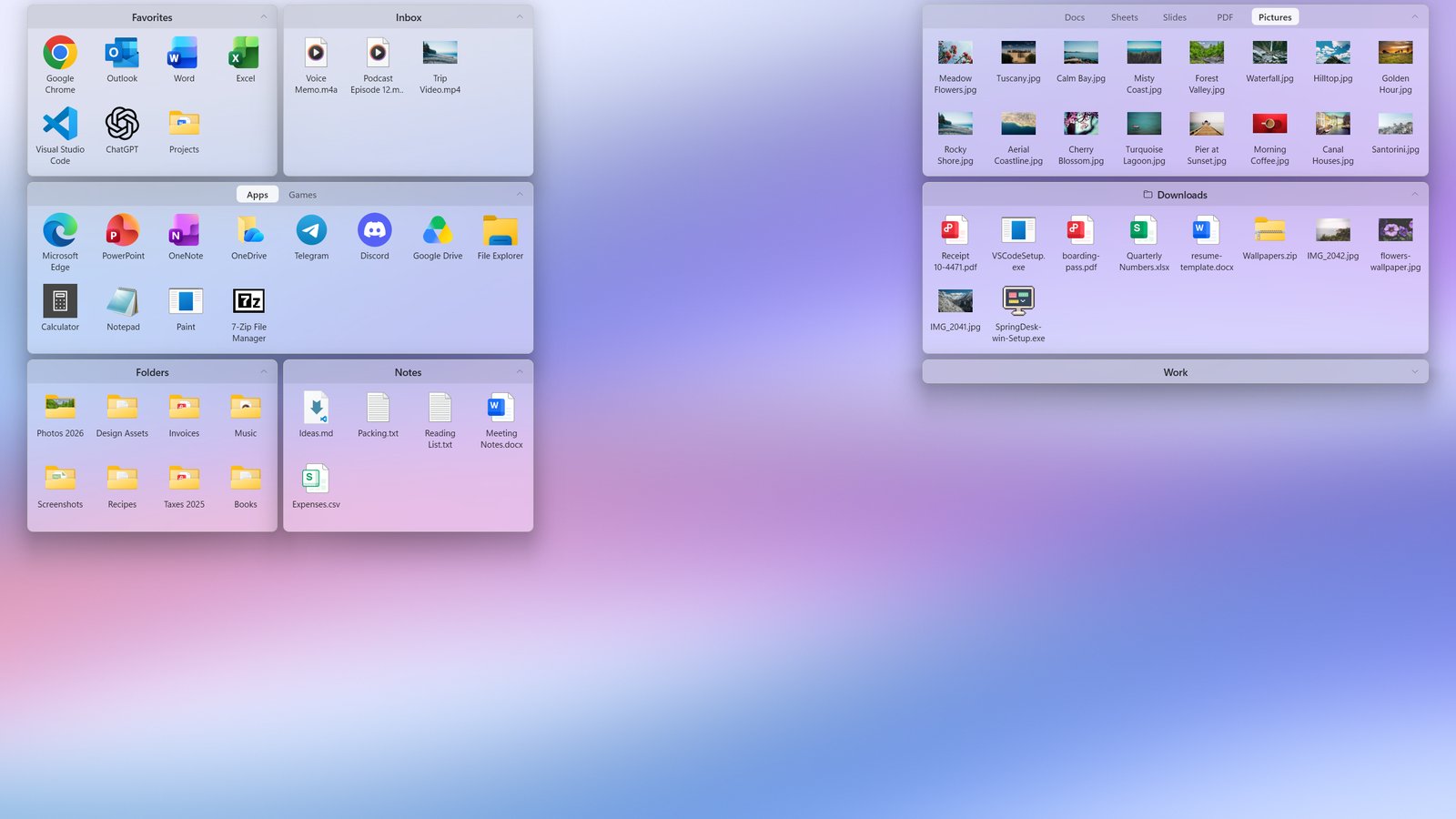The height and width of the screenshot is (819, 1456).
Task: Collapse the Pictures tab group
Action: pos(1414,16)
